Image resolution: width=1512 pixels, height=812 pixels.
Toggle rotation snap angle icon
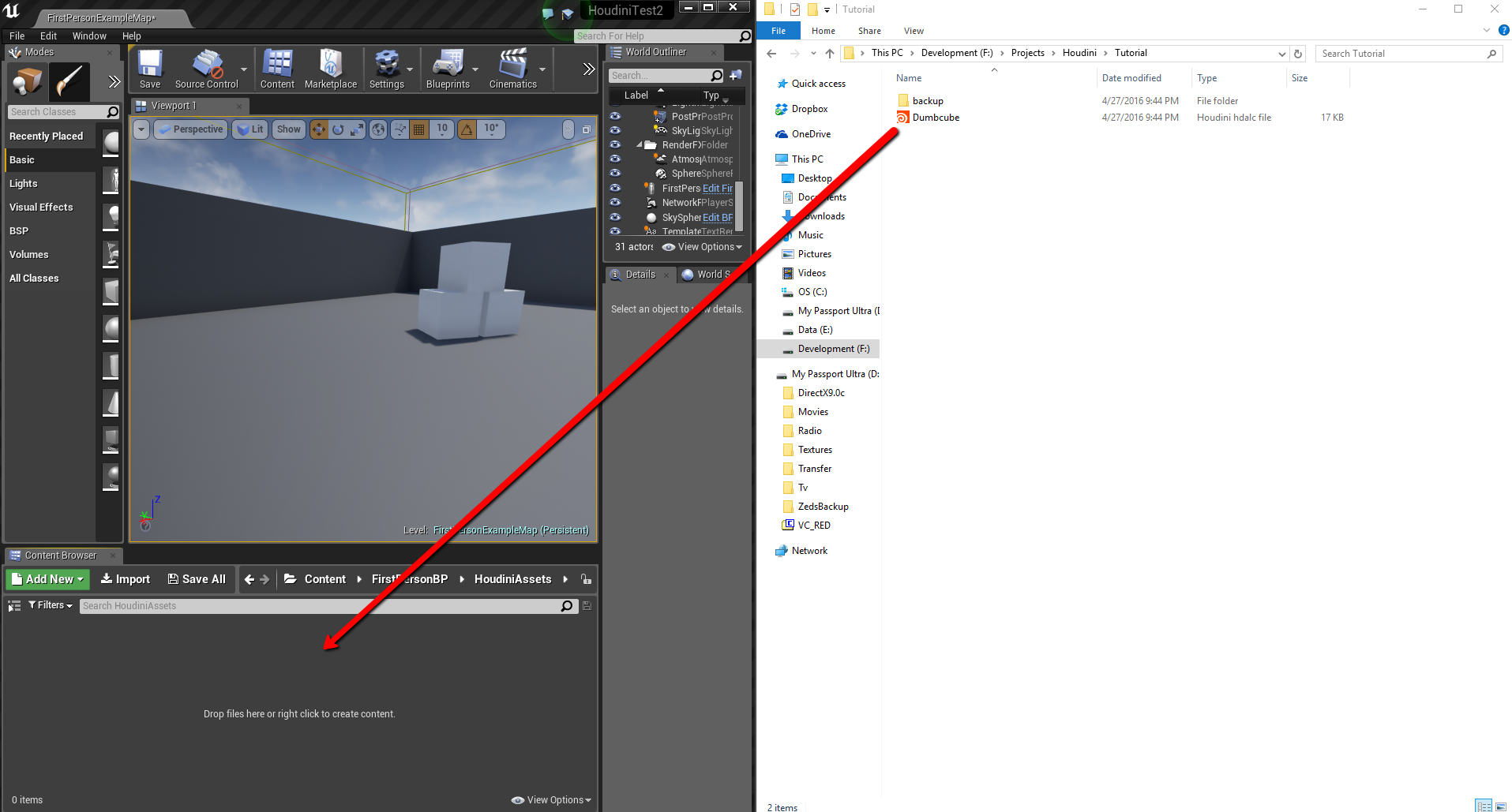pyautogui.click(x=467, y=129)
